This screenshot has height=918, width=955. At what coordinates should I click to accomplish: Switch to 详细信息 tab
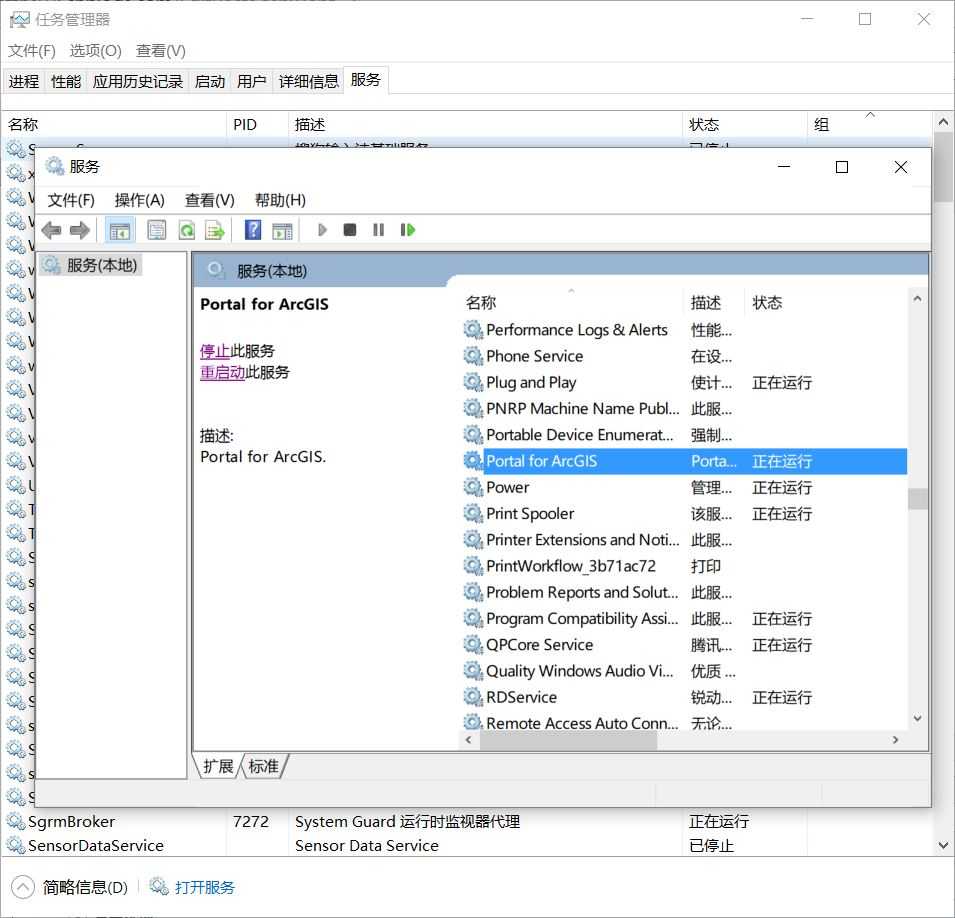pyautogui.click(x=308, y=81)
